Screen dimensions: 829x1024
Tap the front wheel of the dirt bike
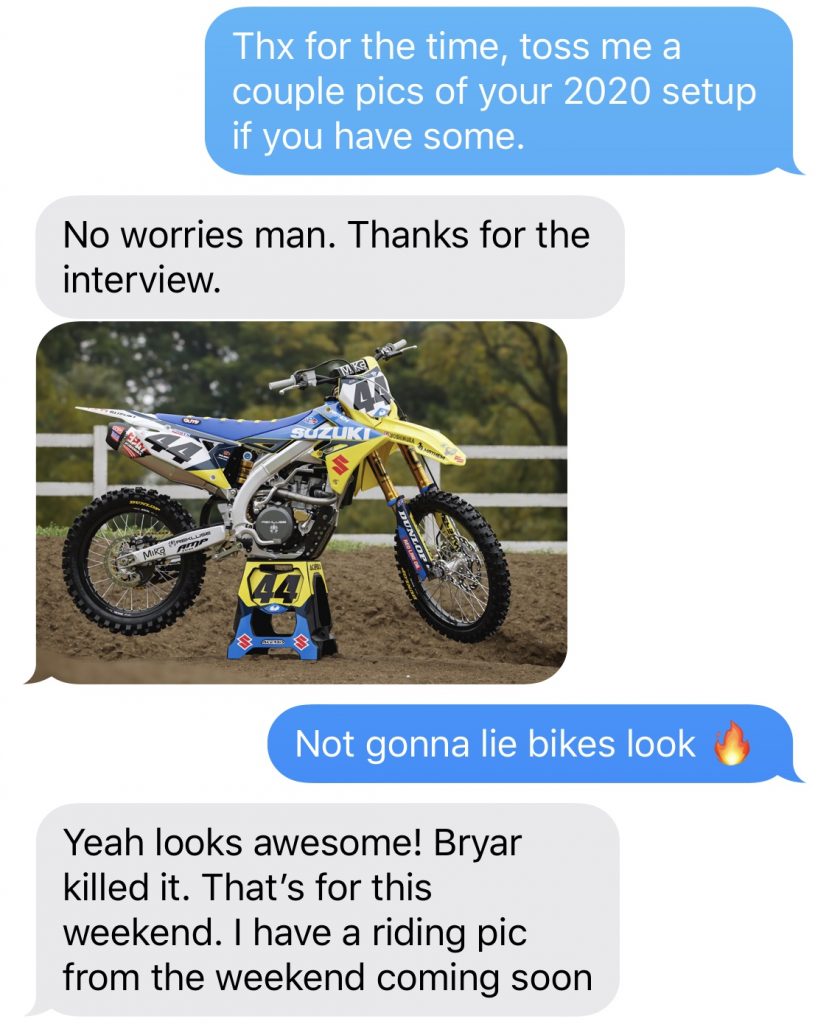coord(450,564)
